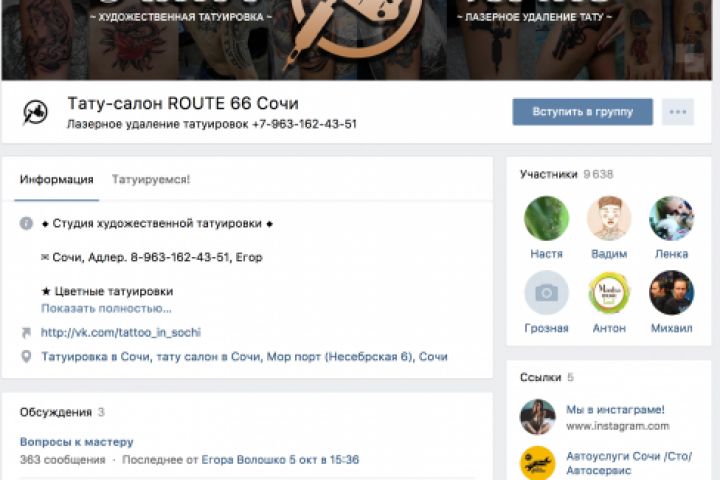Open the three-dots more actions menu

[x=678, y=112]
